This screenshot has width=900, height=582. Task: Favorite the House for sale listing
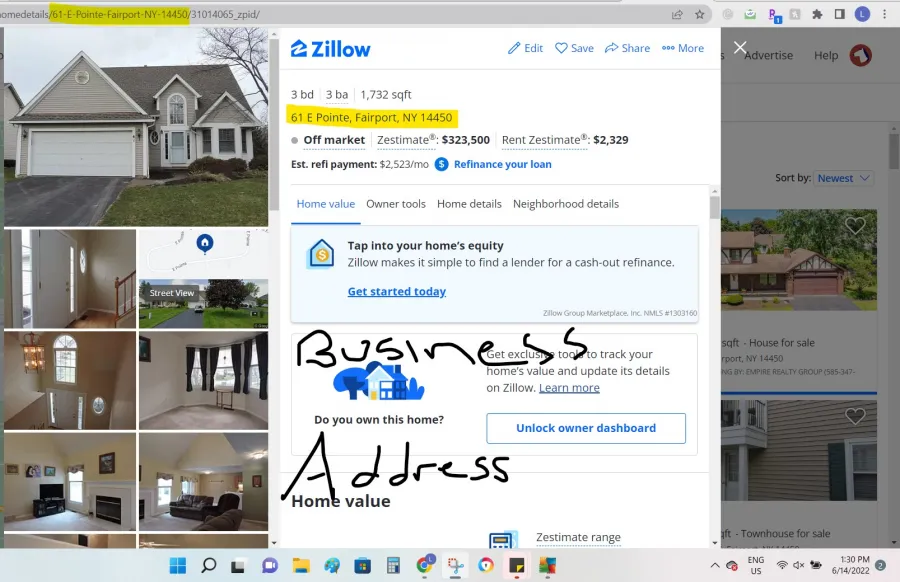click(x=855, y=226)
